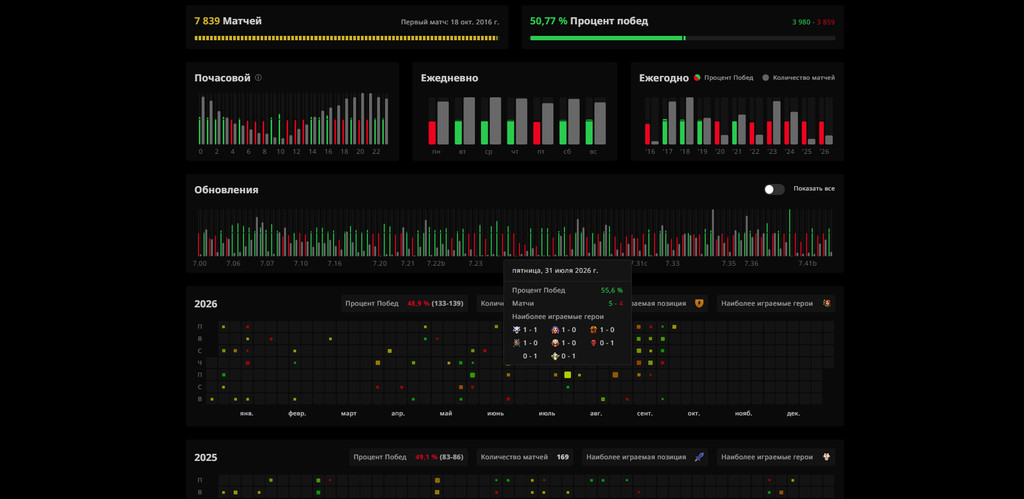
Task: Click the 7 839 Матчей heading
Action: [x=228, y=21]
